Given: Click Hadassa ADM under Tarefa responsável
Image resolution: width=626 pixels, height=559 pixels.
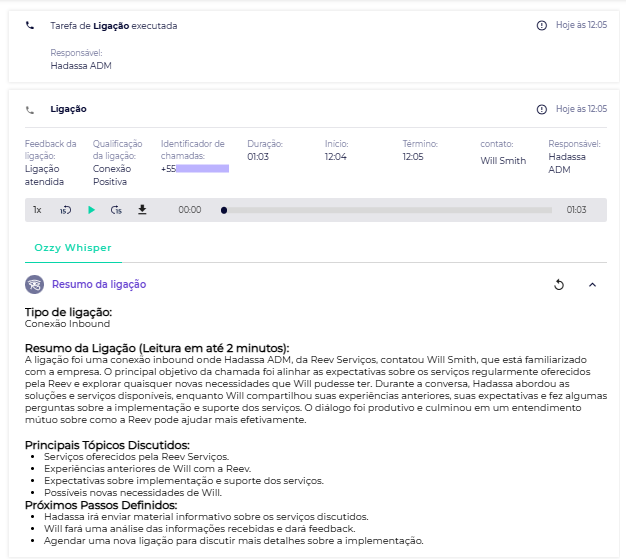Looking at the screenshot, I should tap(81, 66).
